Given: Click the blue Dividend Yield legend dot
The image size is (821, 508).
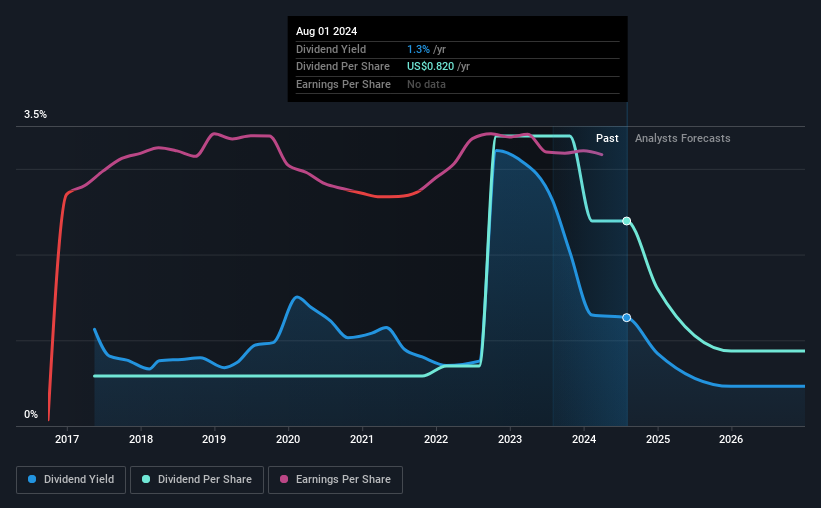Looking at the screenshot, I should [x=32, y=479].
